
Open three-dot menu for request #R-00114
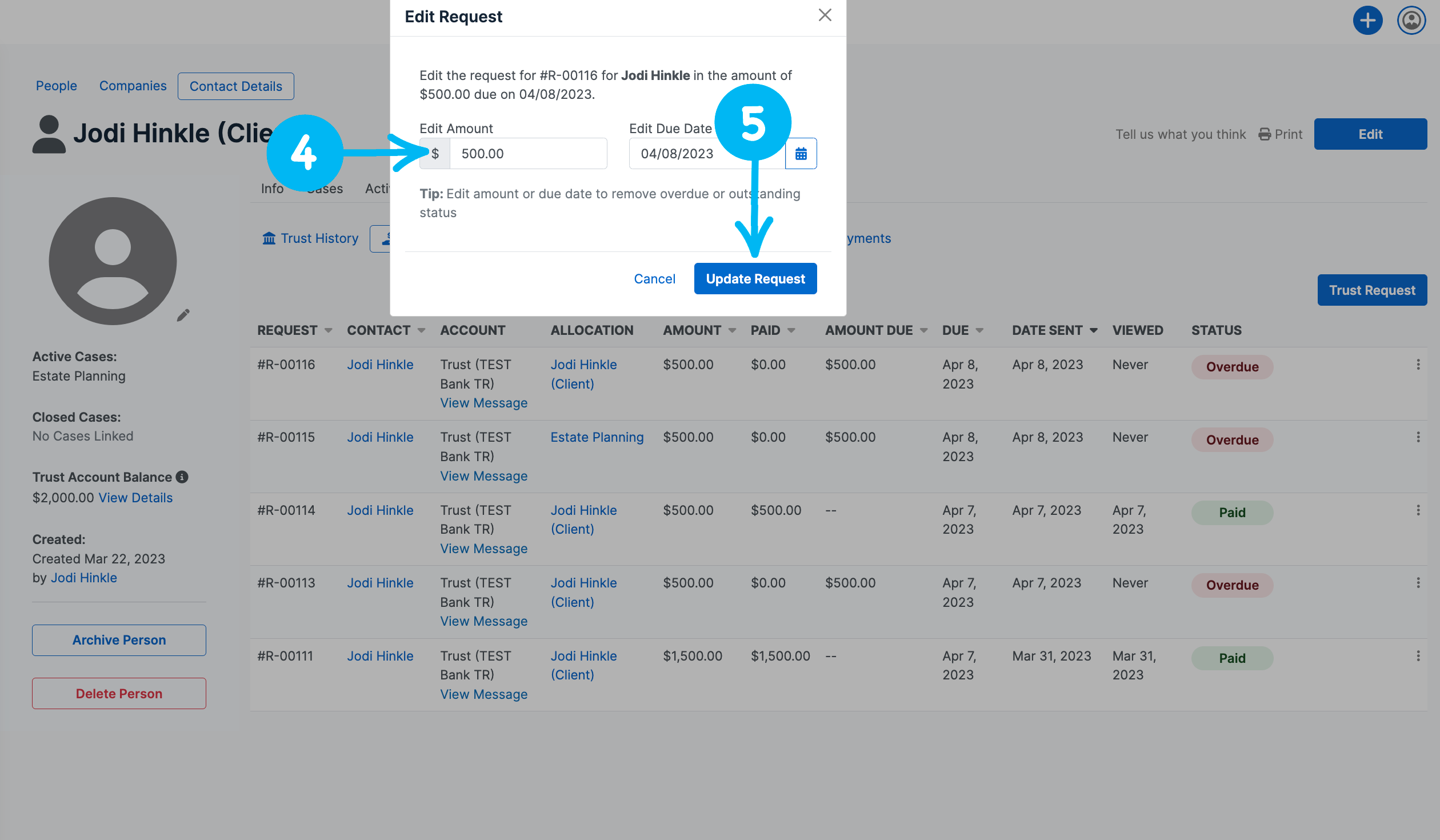click(1418, 510)
